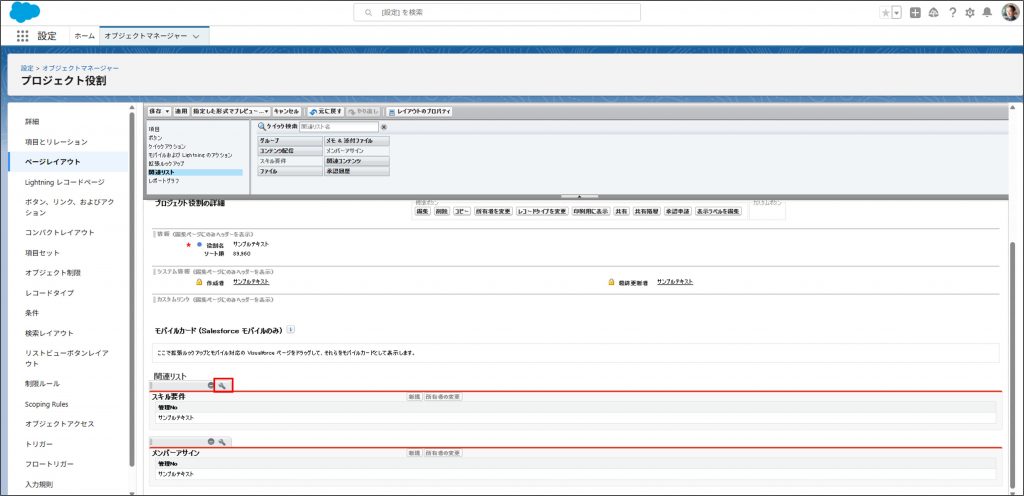The height and width of the screenshot is (496, 1024).
Task: Open the wrench settings for メンバーアサイン list
Action: 223,441
